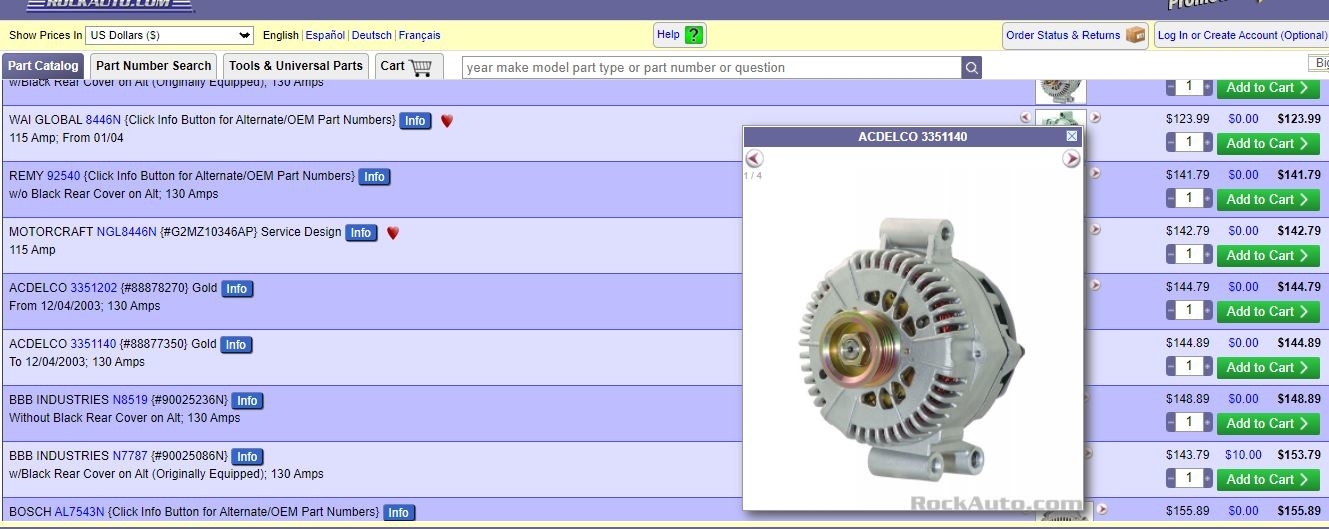The width and height of the screenshot is (1329, 529).
Task: Decrease quantity for the $141.79 REMY part
Action: click(x=1171, y=199)
